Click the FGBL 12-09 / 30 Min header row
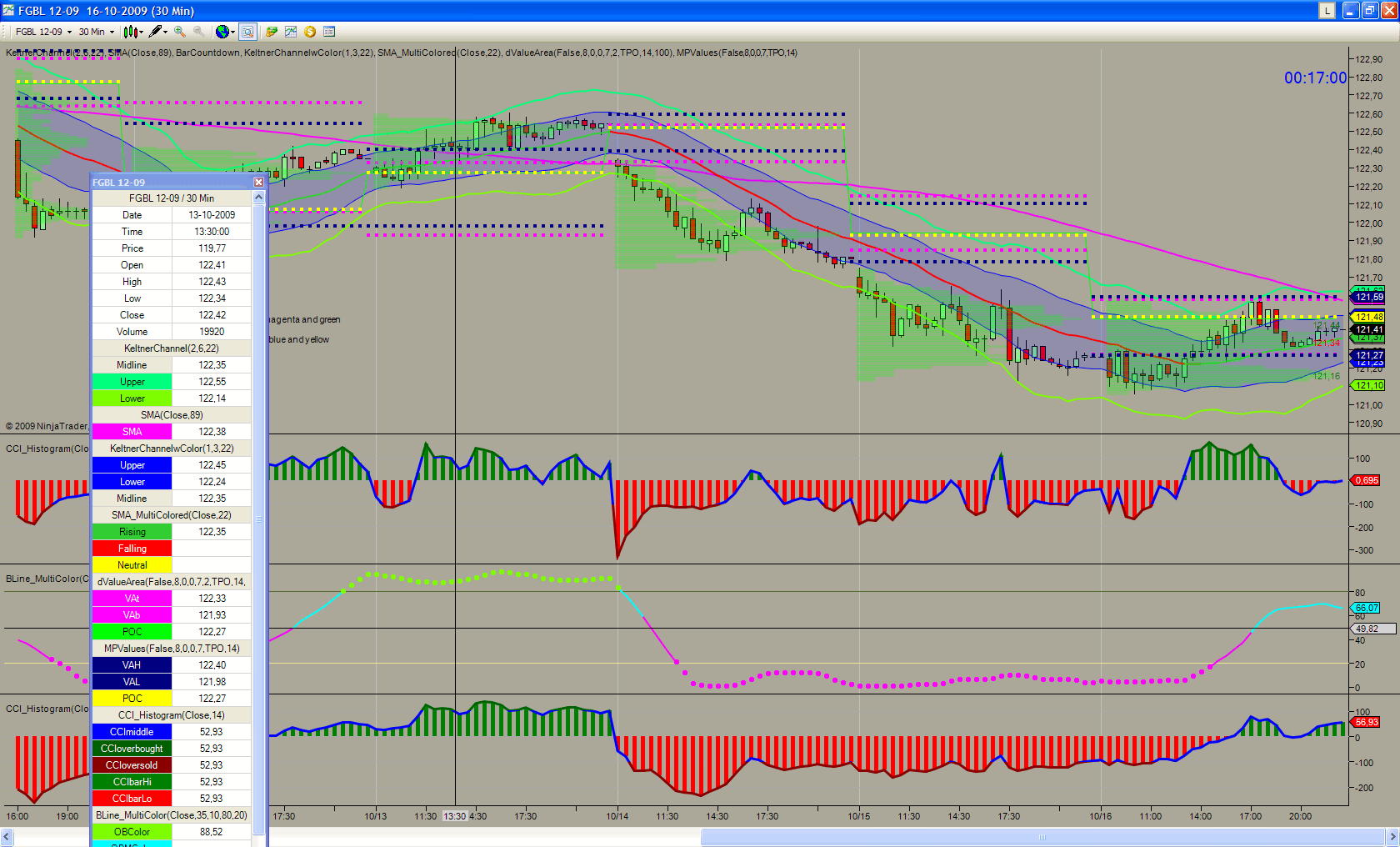Viewport: 1400px width, 847px height. point(172,198)
